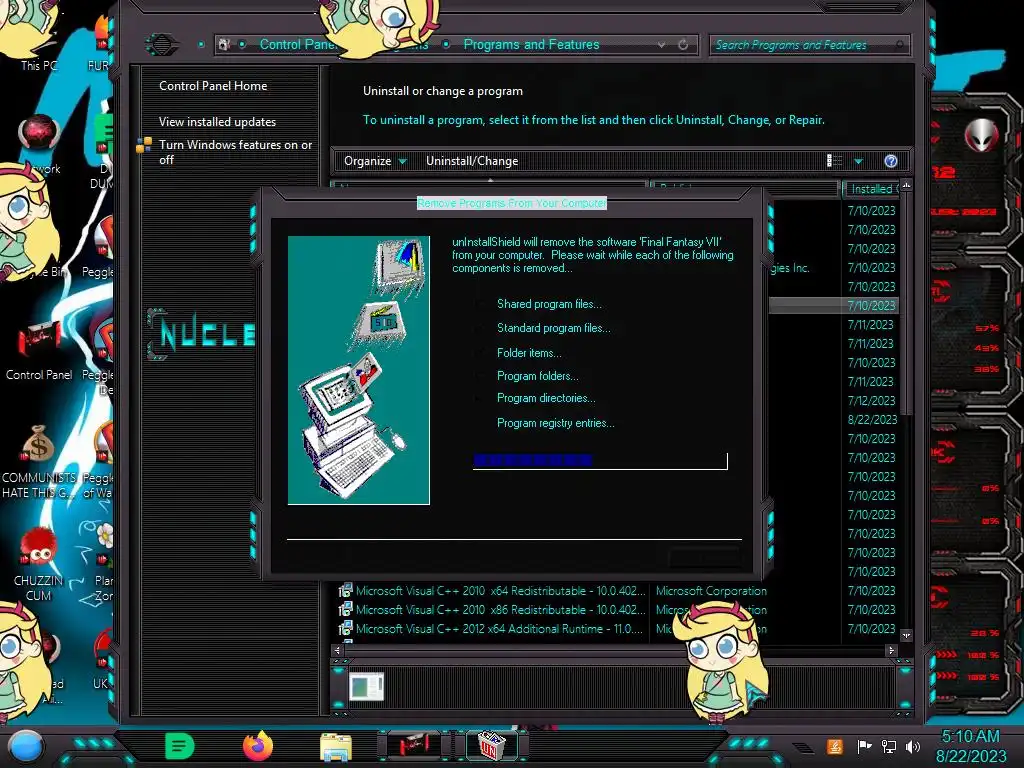The image size is (1024, 768).
Task: Click the Shared program files item
Action: (x=549, y=304)
